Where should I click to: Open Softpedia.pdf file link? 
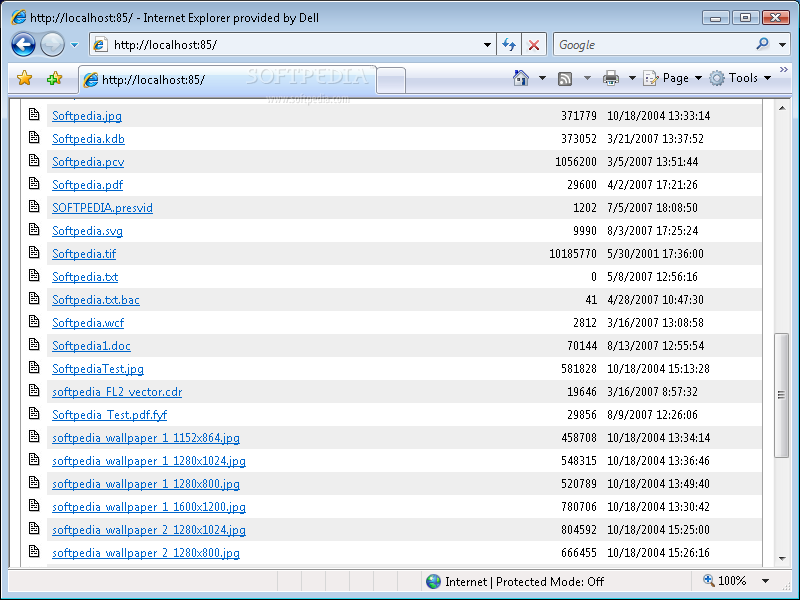[87, 185]
